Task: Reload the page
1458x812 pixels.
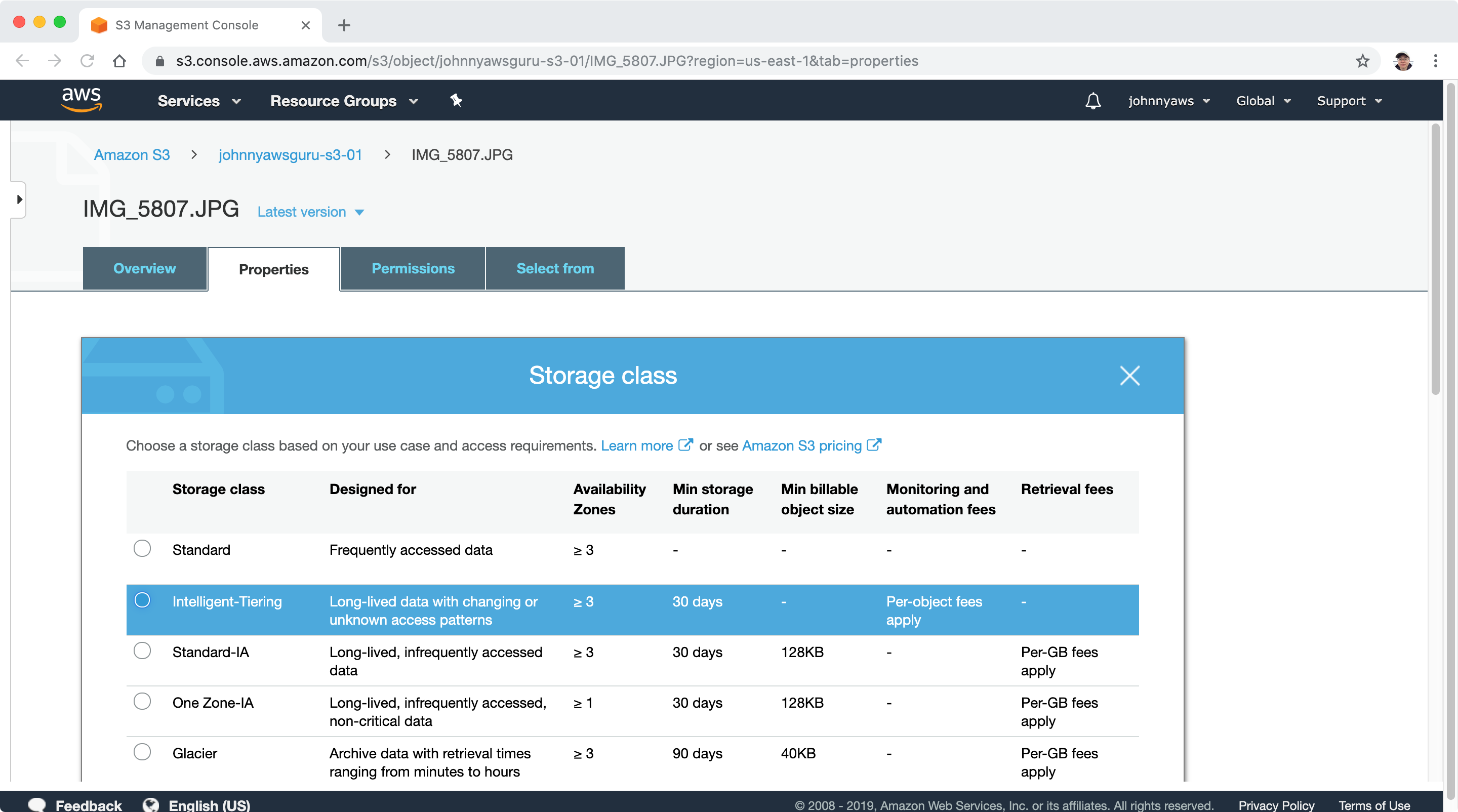Action: click(87, 61)
